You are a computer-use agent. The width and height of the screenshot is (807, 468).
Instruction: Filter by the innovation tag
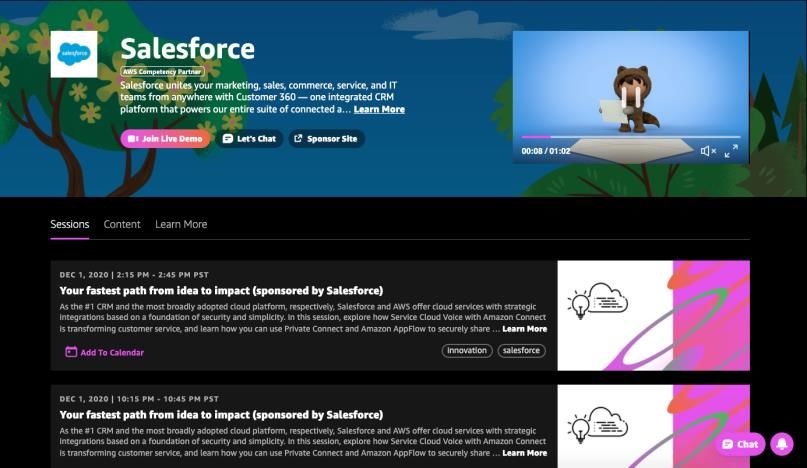[467, 351]
